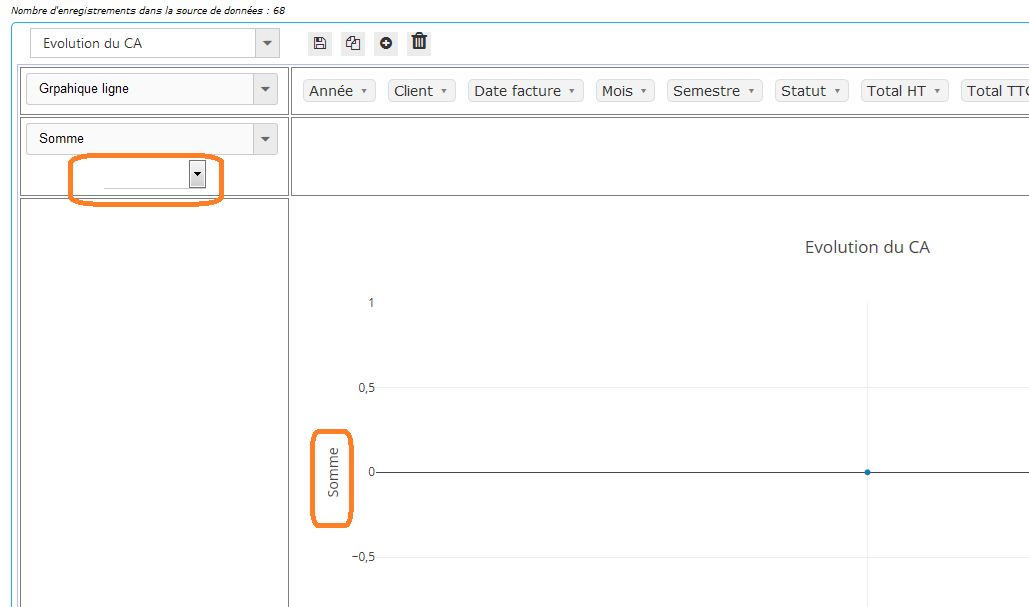Open the Statut field filter arrow
The height and width of the screenshot is (607, 1029).
(837, 91)
